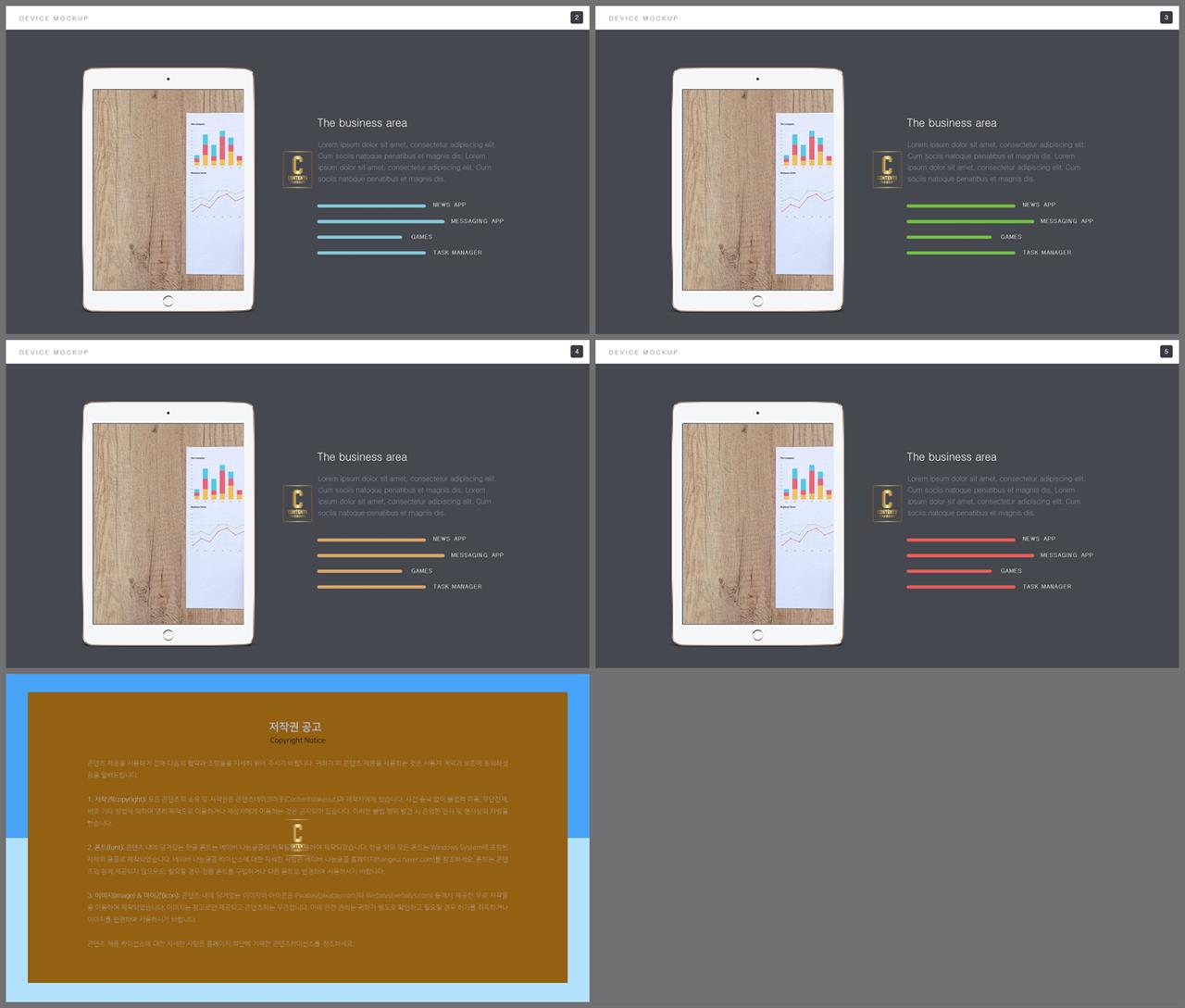Click the slide number 5 badge
Viewport: 1185px width, 1008px height.
(1166, 352)
